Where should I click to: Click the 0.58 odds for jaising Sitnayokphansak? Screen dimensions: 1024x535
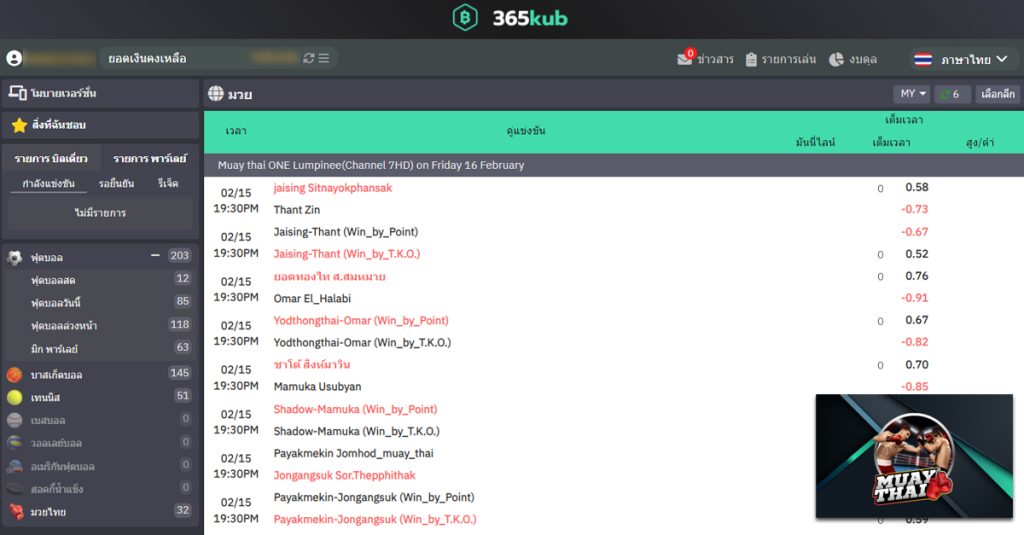click(916, 188)
